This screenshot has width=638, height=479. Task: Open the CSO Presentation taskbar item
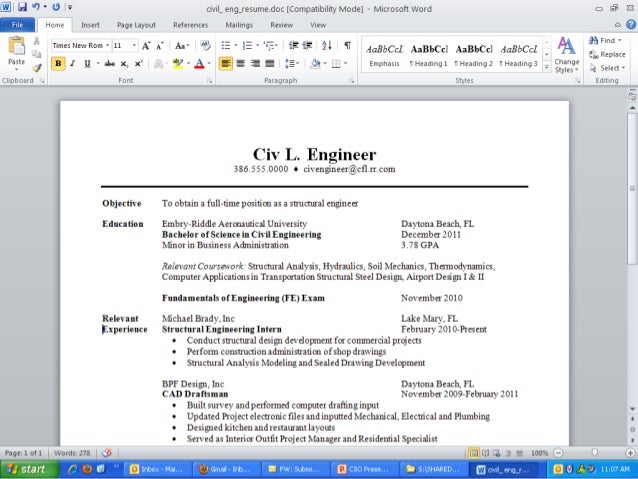point(364,469)
